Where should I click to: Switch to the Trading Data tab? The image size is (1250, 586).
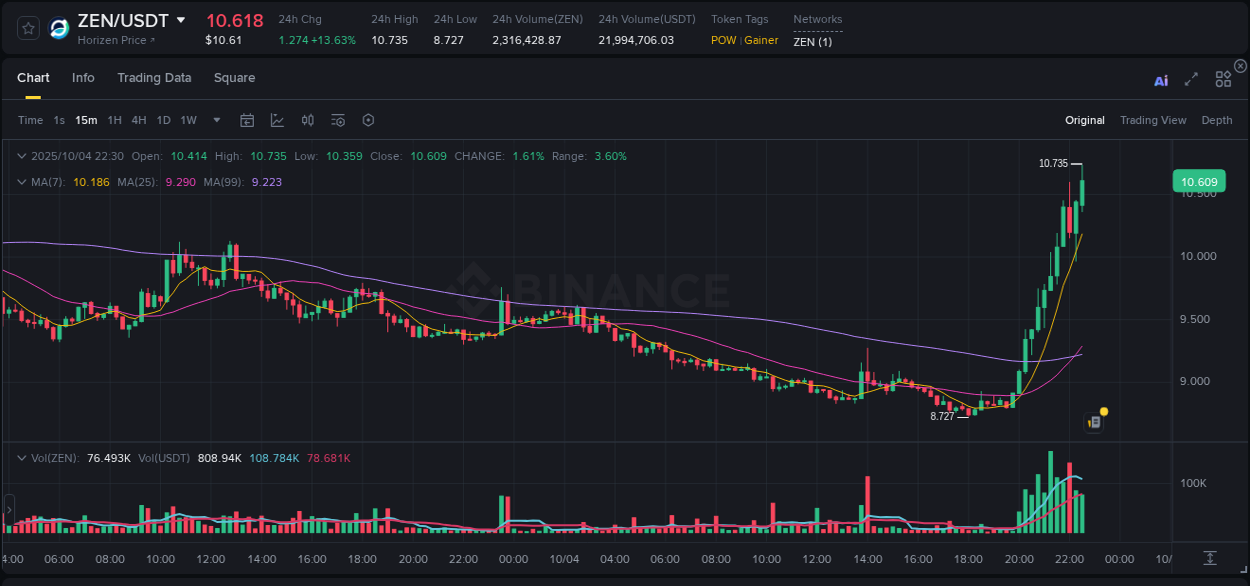pyautogui.click(x=154, y=78)
